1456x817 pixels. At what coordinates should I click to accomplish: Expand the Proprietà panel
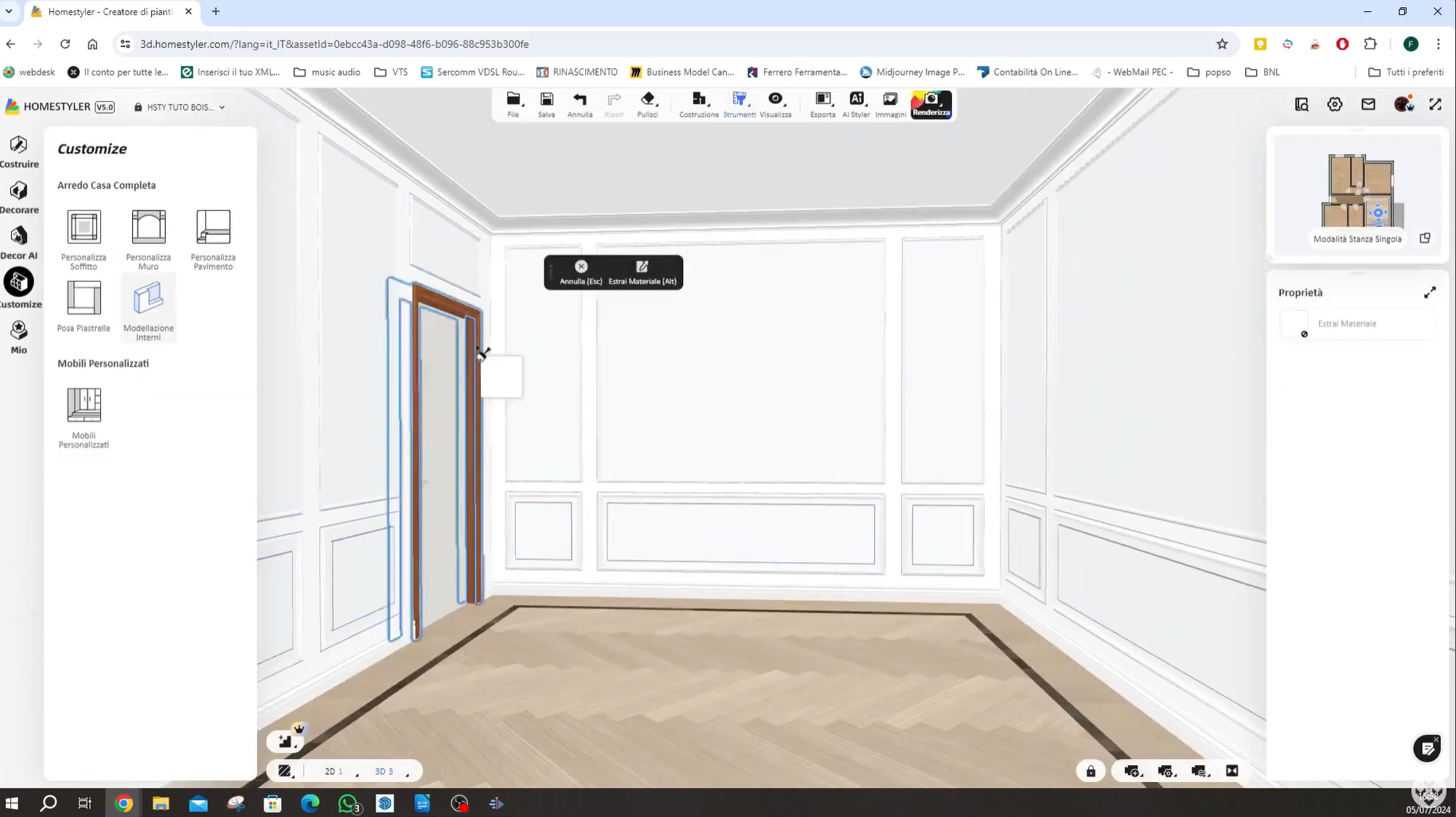click(1430, 293)
